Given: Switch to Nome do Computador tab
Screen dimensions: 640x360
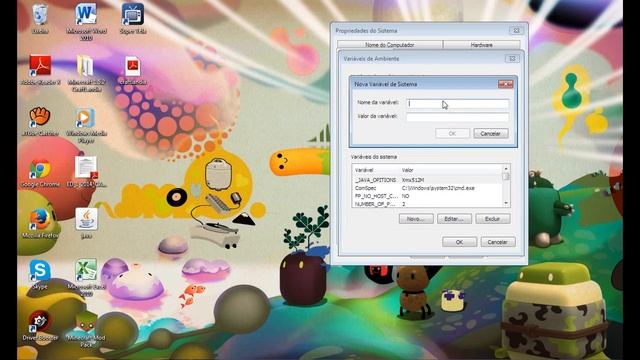Looking at the screenshot, I should pyautogui.click(x=390, y=45).
